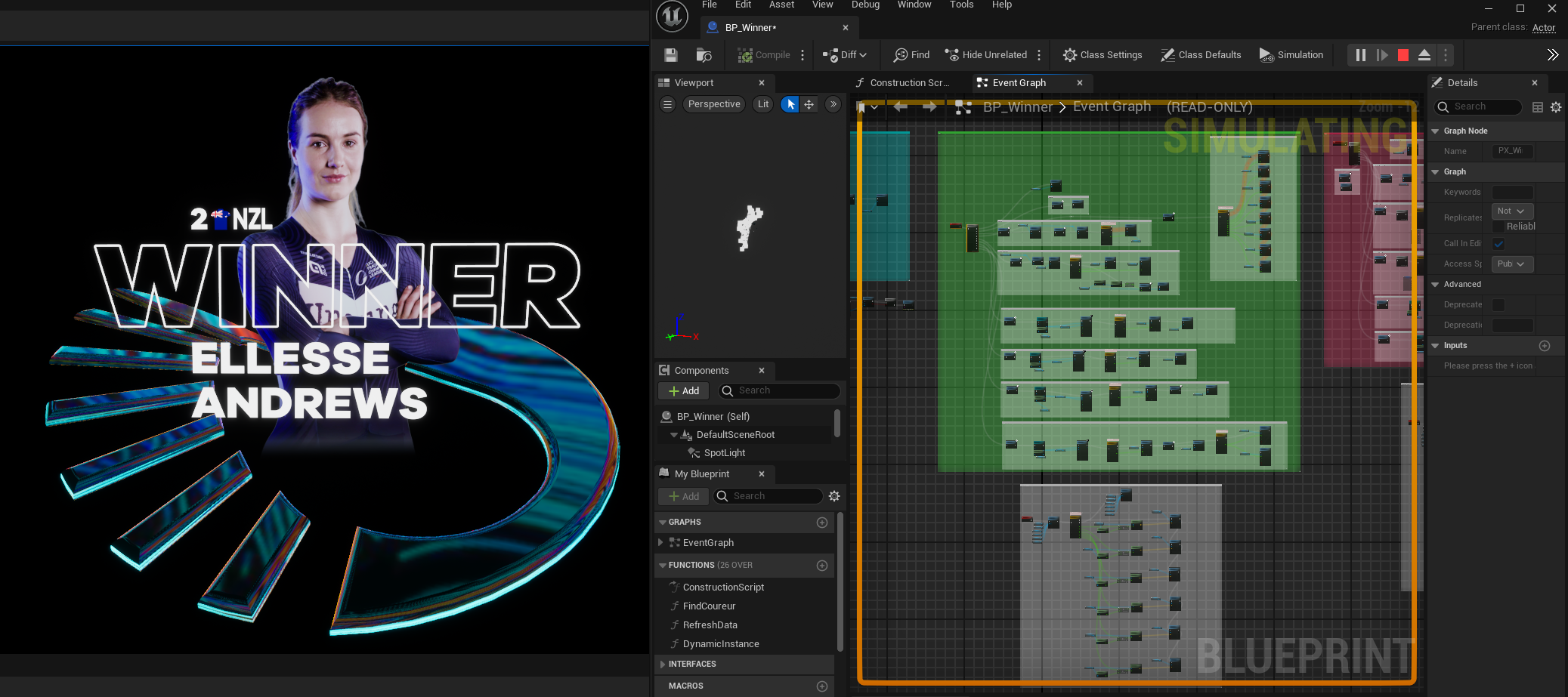The height and width of the screenshot is (697, 1568).
Task: Open the Debug menu
Action: pyautogui.click(x=865, y=5)
